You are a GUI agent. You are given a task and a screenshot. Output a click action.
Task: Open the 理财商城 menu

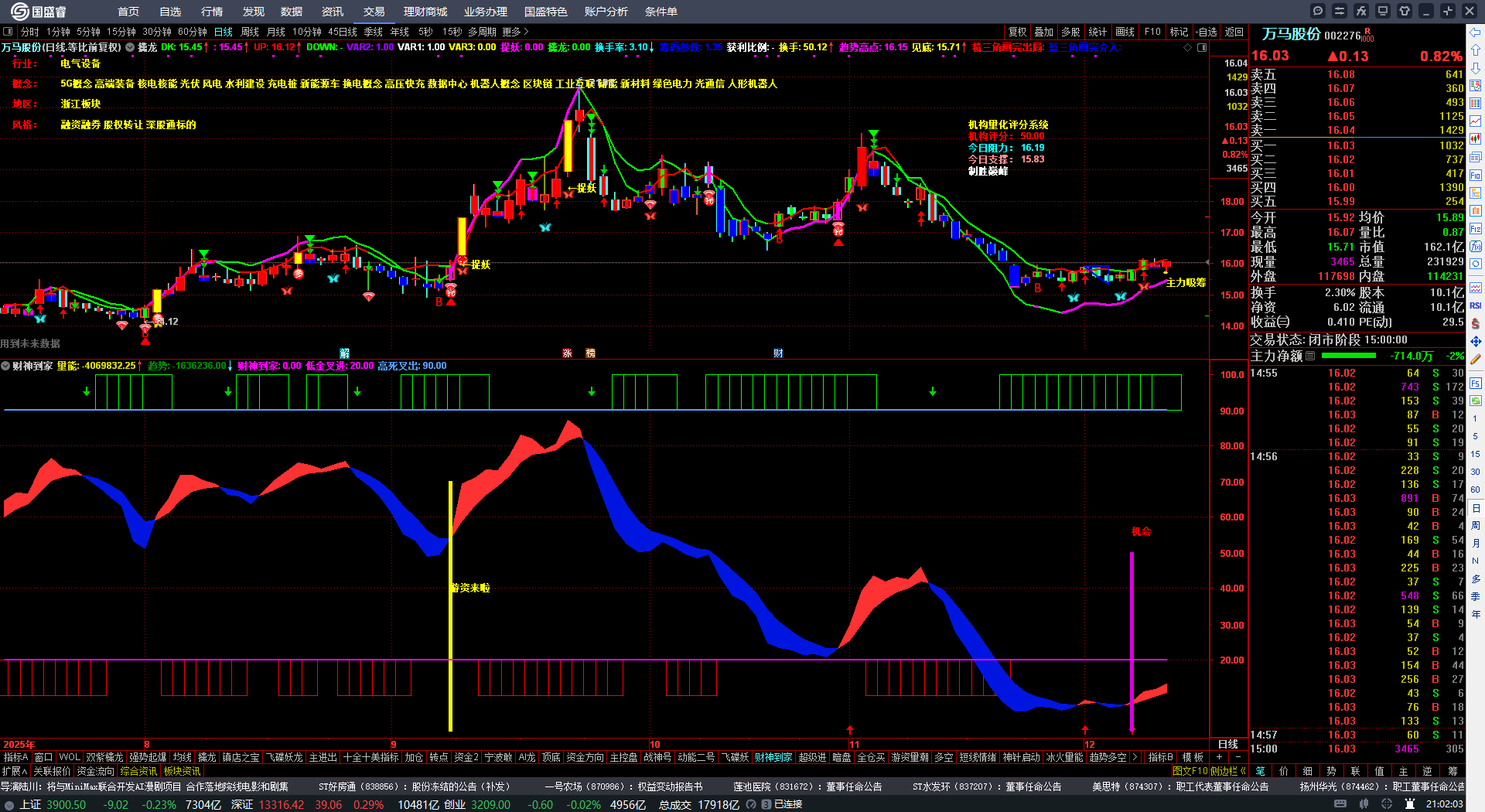coord(425,12)
